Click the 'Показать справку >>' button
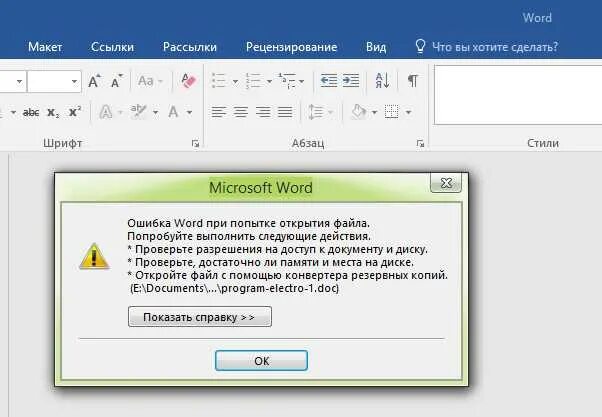 click(200, 317)
